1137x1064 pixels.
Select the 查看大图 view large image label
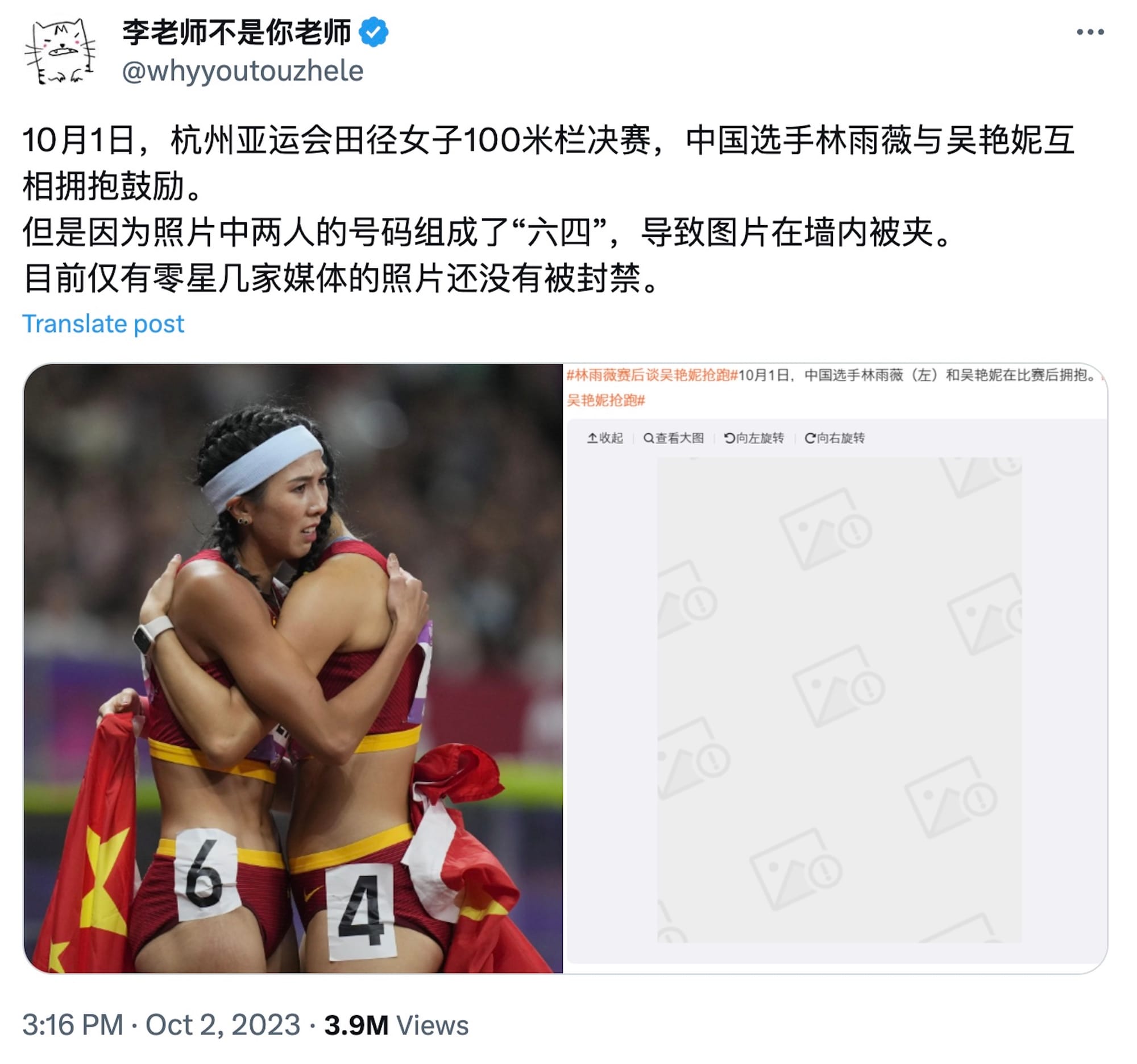coord(679,438)
